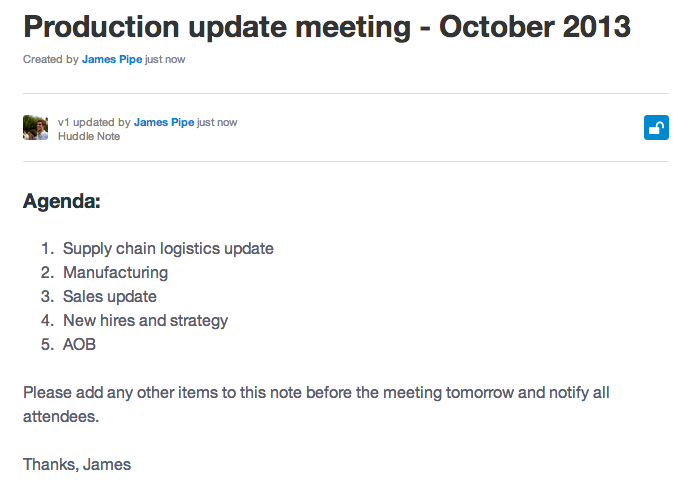The height and width of the screenshot is (498, 691).
Task: Click the v1 version label
Action: (x=63, y=123)
